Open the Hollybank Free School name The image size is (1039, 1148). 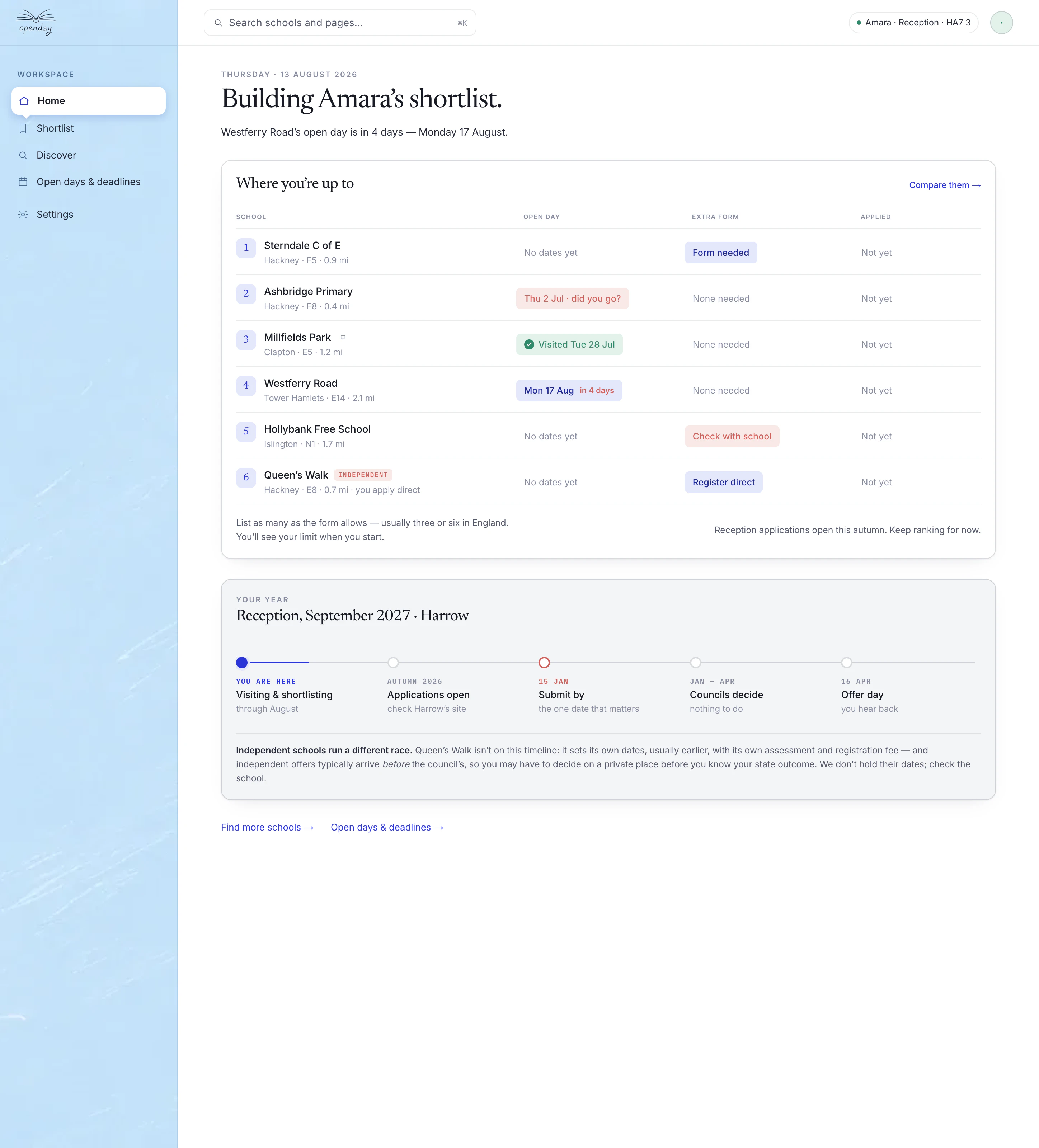pos(317,429)
